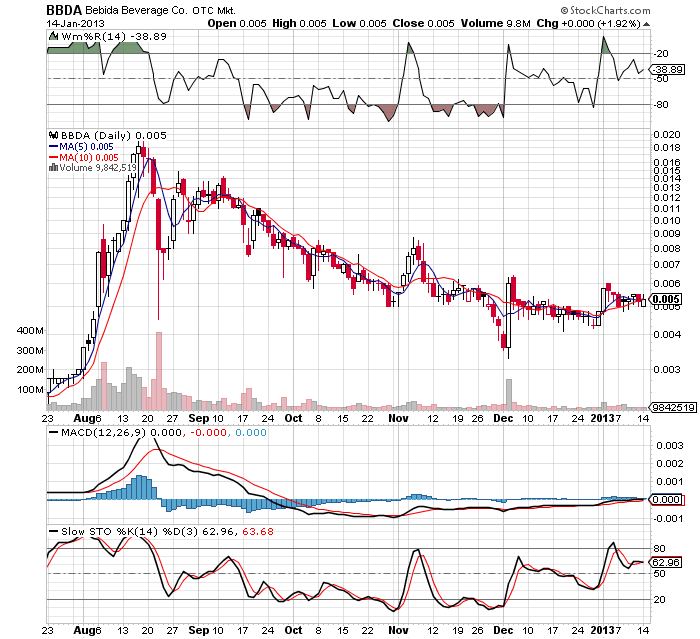Click the blue MA(5) legend line marker

[53, 146]
